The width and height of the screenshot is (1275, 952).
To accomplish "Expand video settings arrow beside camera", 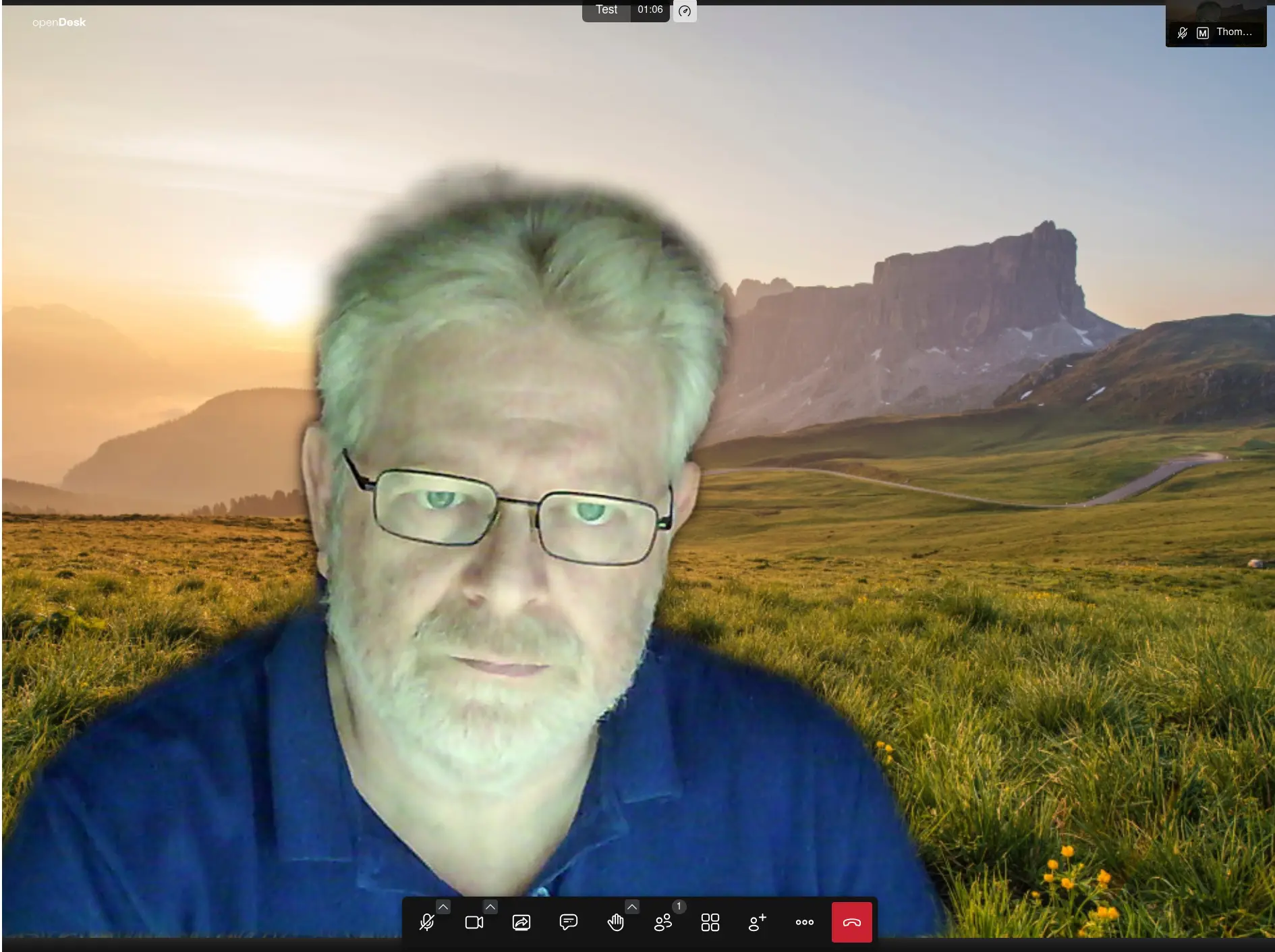I will pyautogui.click(x=490, y=907).
